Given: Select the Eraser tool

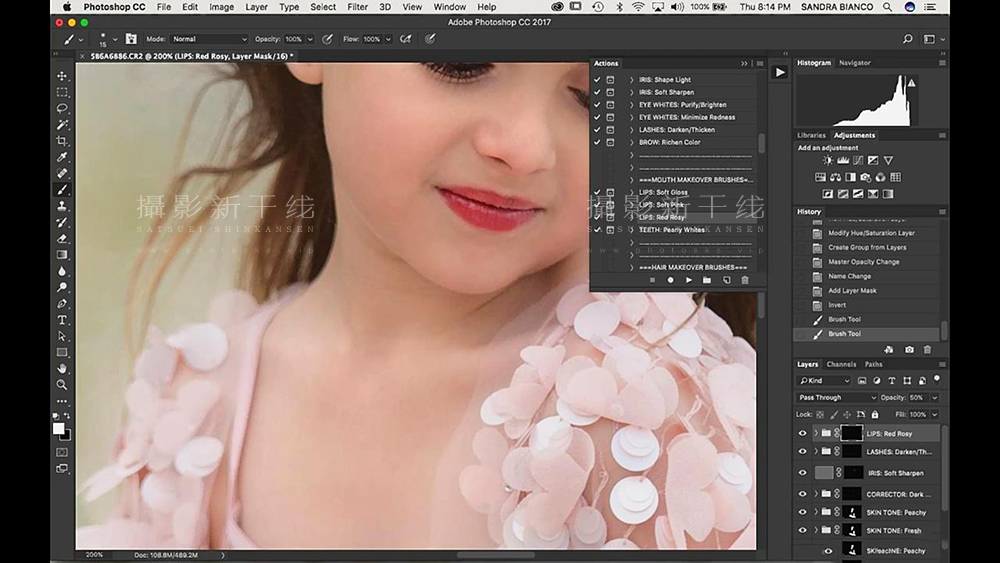Looking at the screenshot, I should [x=62, y=238].
